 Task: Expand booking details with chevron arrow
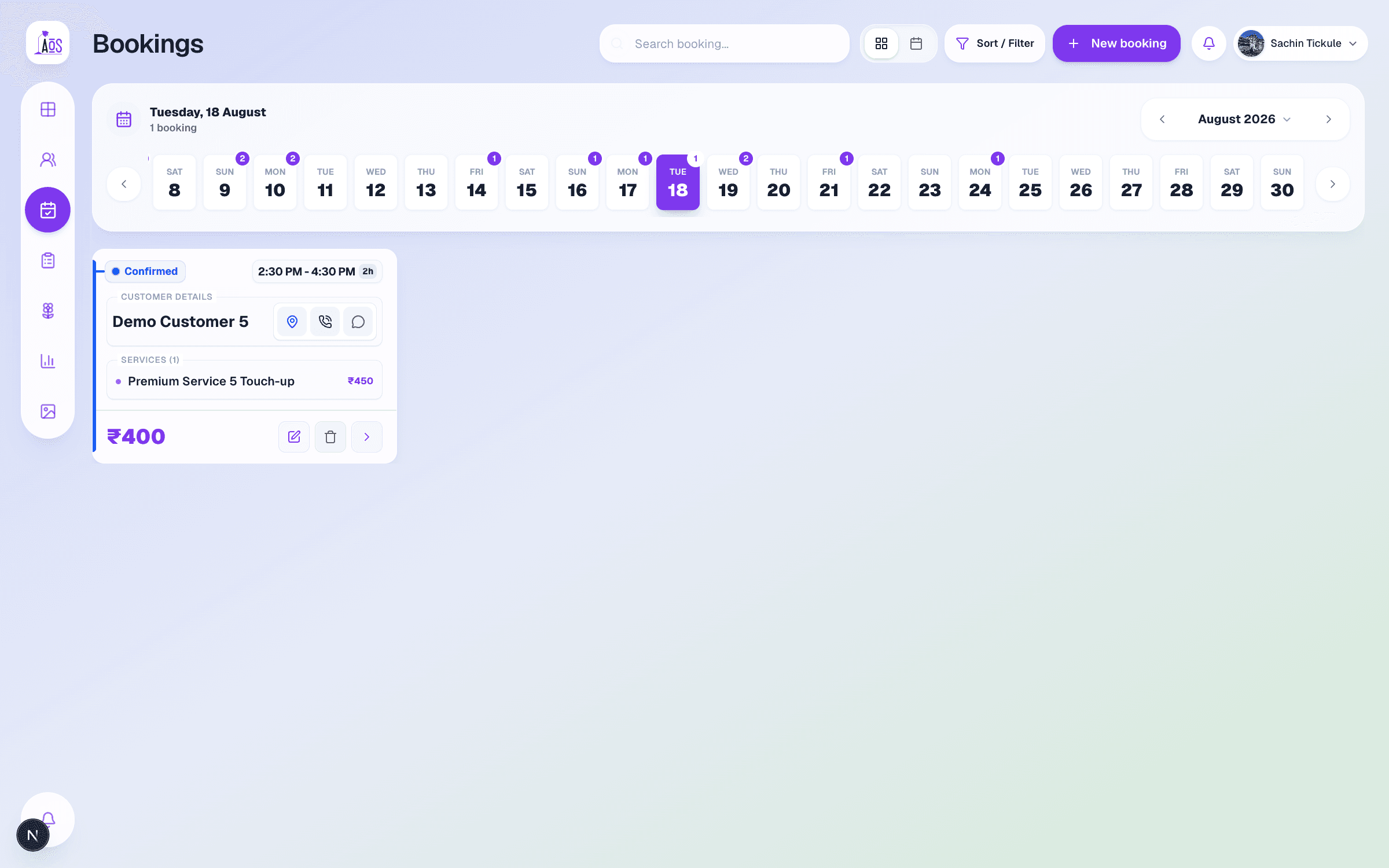tap(367, 437)
